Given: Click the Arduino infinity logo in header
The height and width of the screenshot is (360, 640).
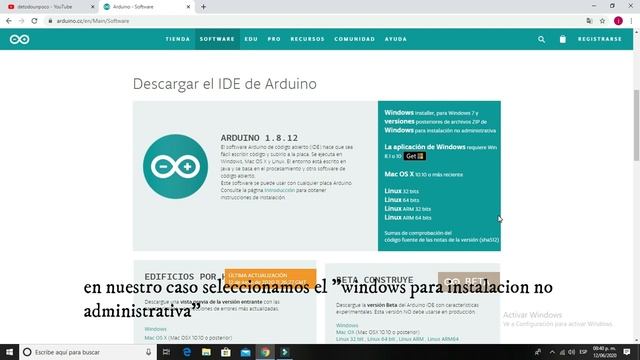Looking at the screenshot, I should pos(20,39).
